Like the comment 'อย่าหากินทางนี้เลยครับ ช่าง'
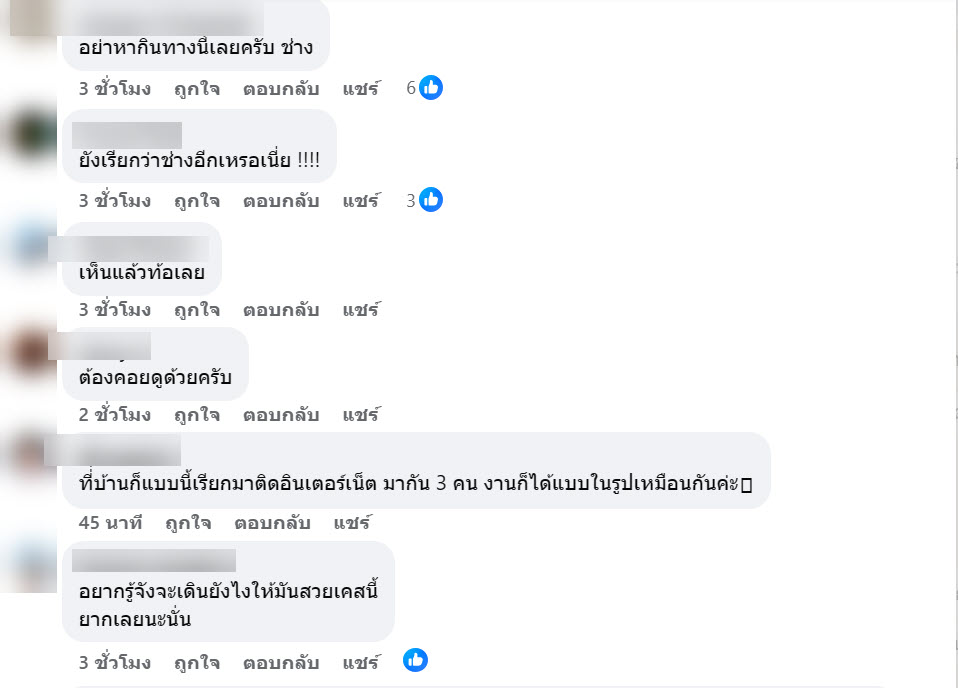The image size is (958, 688). (x=197, y=89)
